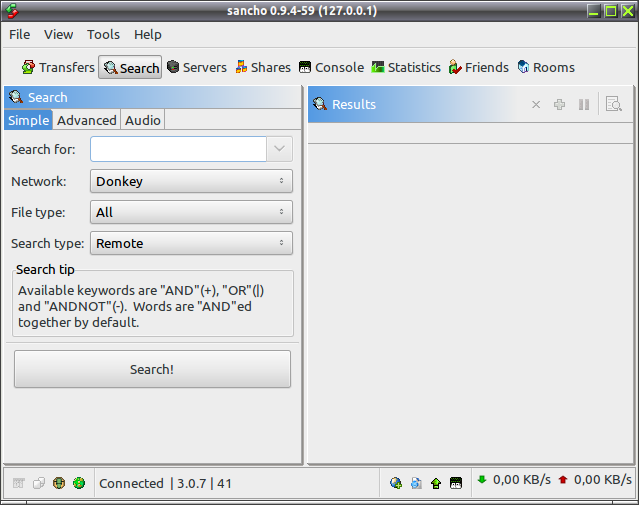Open the Transfers view
This screenshot has width=639, height=505.
58,67
